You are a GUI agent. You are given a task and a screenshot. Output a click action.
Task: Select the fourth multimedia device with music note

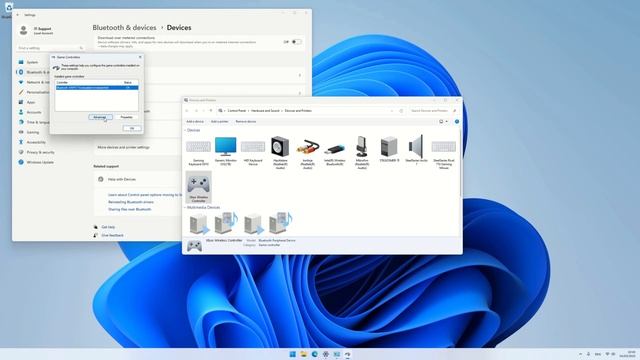pos(280,223)
